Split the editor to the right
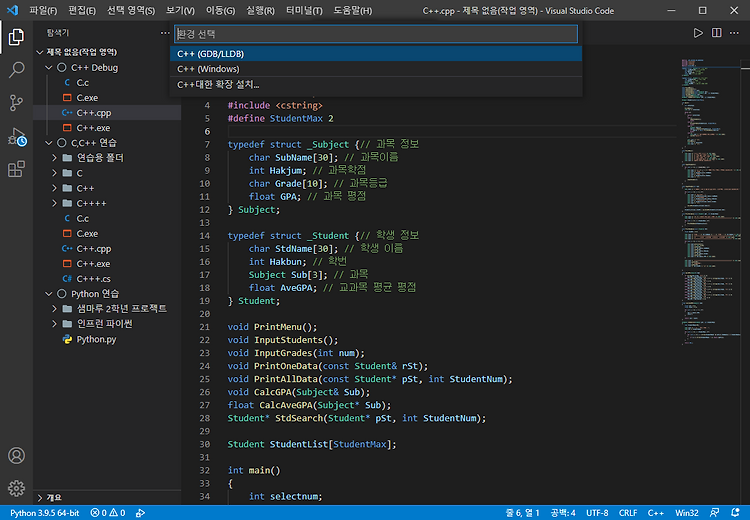Screen dimensions: 750x520 coord(717,33)
